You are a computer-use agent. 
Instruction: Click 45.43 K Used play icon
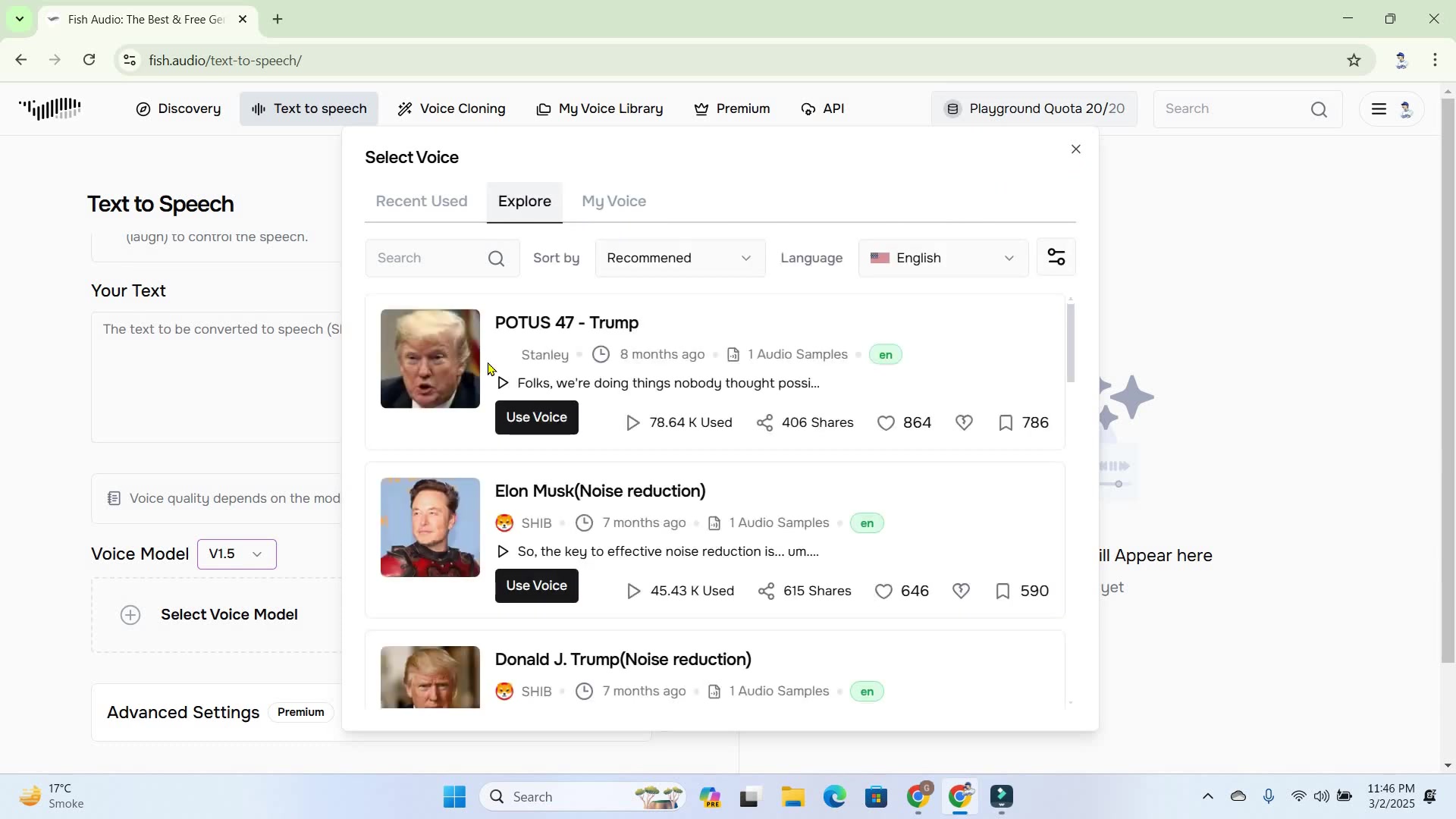pos(633,591)
